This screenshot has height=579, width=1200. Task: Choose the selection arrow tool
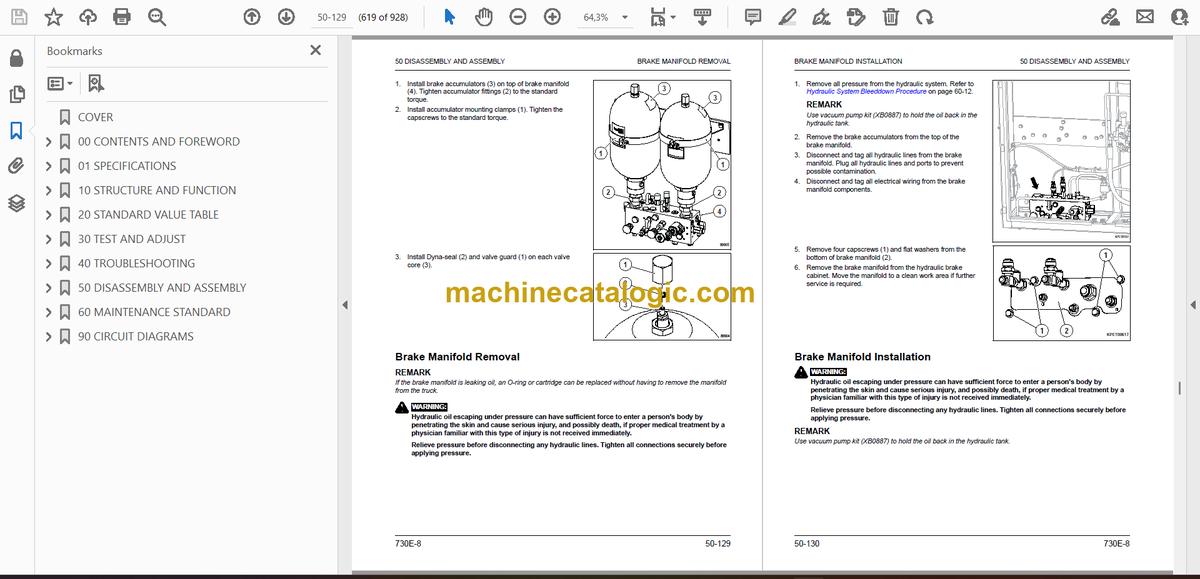pos(449,17)
